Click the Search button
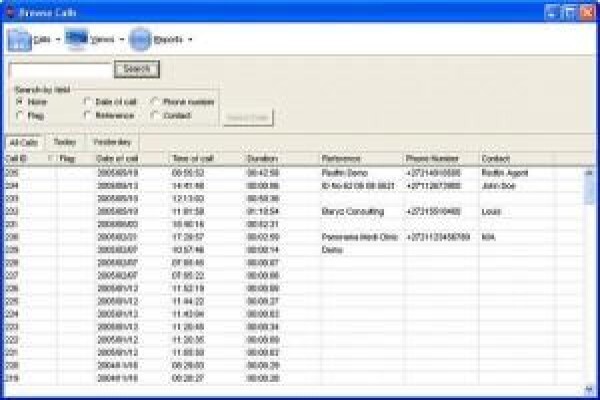 (x=137, y=69)
